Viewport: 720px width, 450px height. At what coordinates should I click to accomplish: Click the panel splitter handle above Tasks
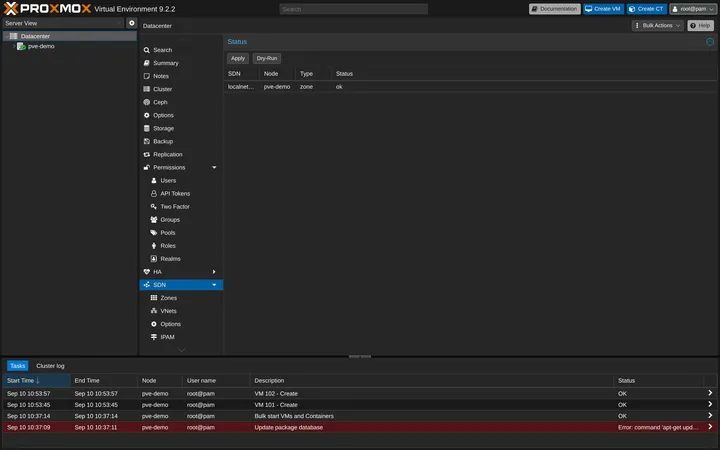coord(360,356)
